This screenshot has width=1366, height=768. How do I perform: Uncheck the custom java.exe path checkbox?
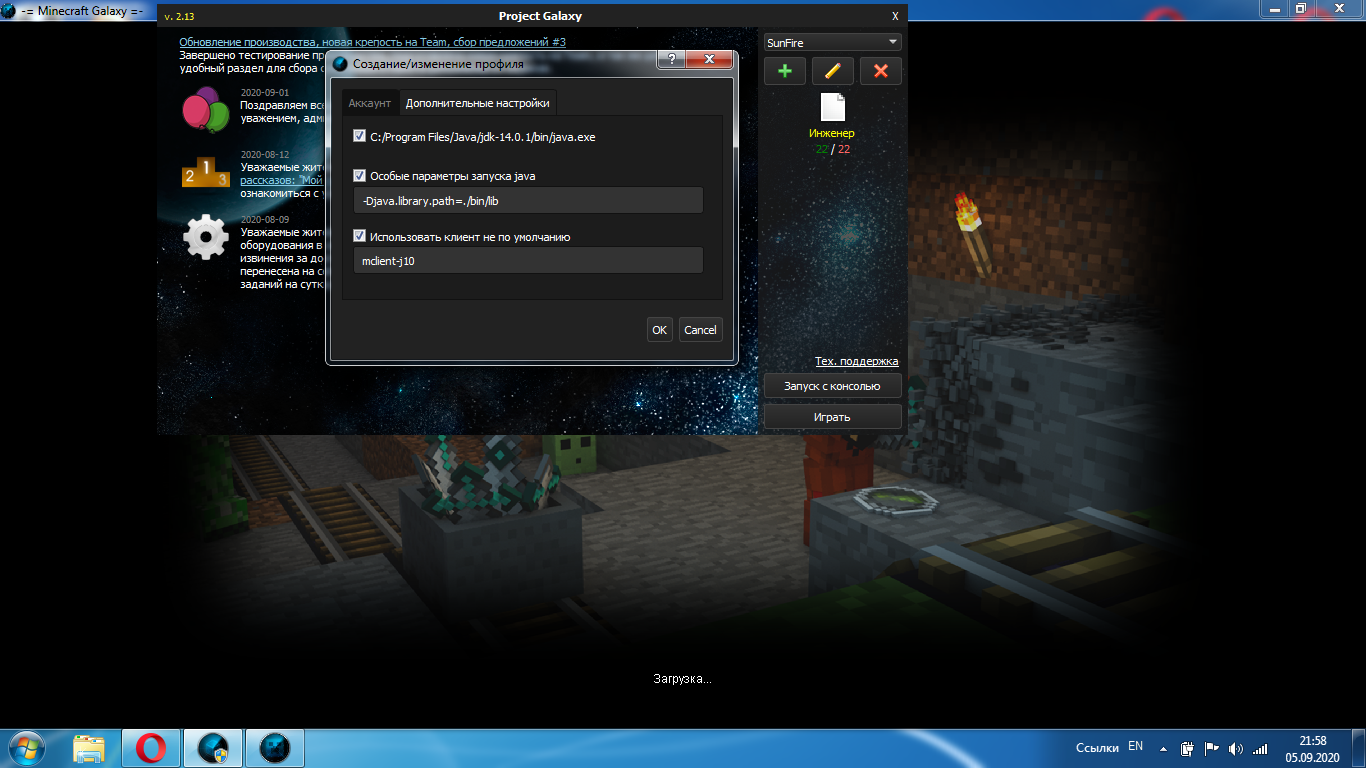tap(360, 136)
